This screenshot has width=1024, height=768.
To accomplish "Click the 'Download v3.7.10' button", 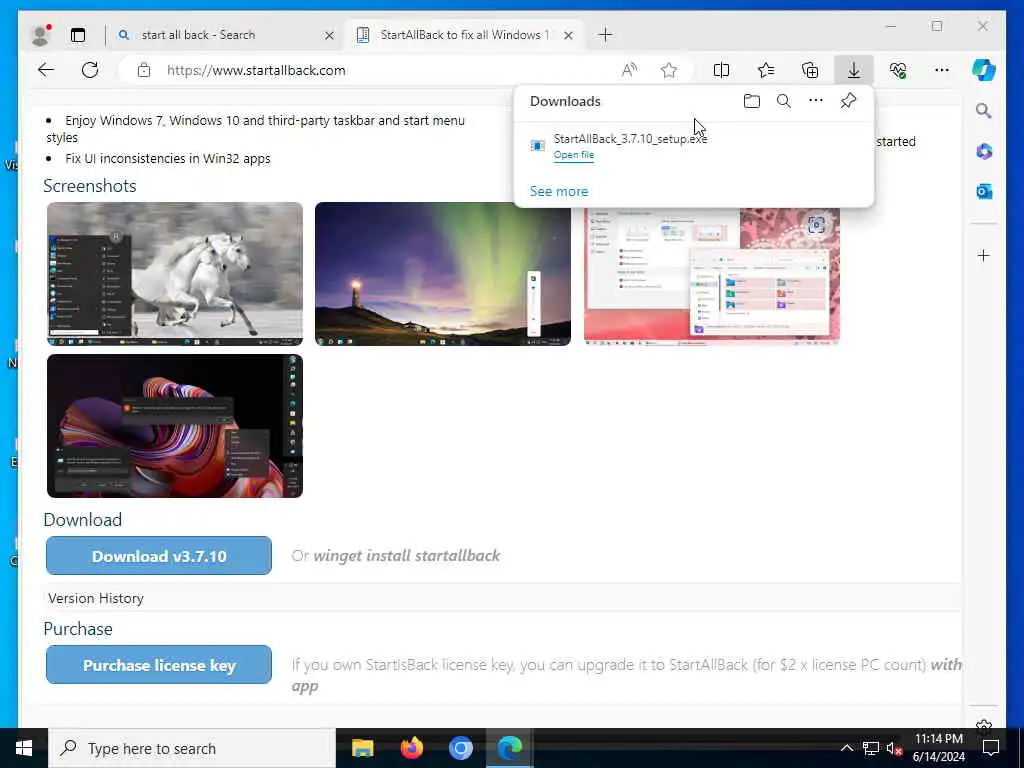I will pos(159,556).
